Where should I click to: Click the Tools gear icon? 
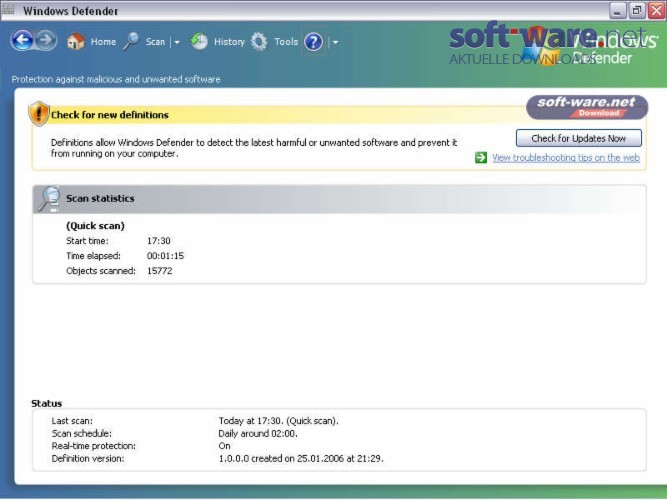[x=259, y=42]
